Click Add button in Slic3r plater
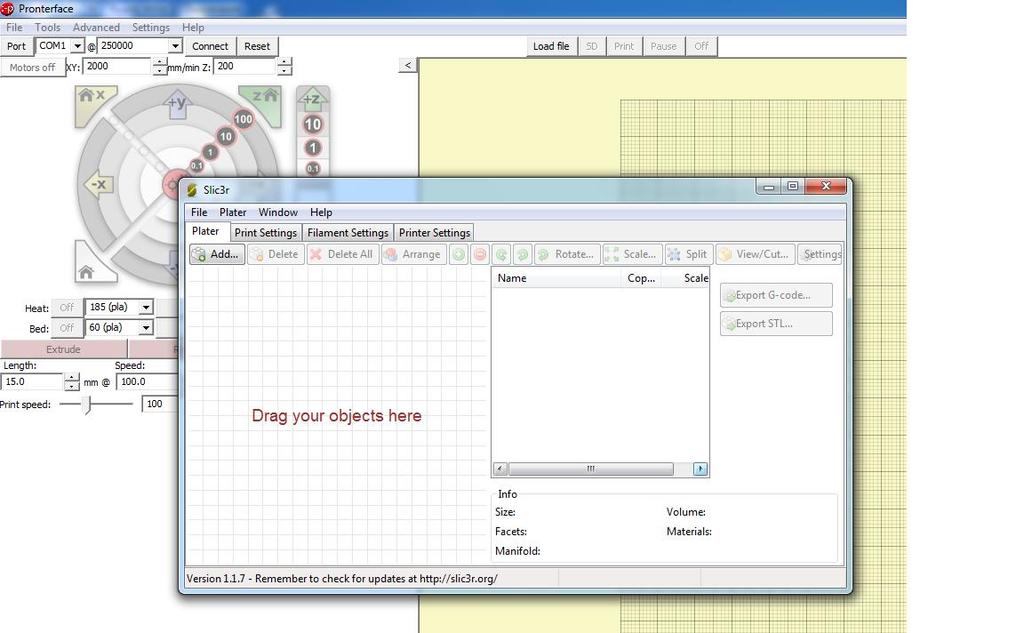Screen dimensions: 1024x633 (217, 254)
